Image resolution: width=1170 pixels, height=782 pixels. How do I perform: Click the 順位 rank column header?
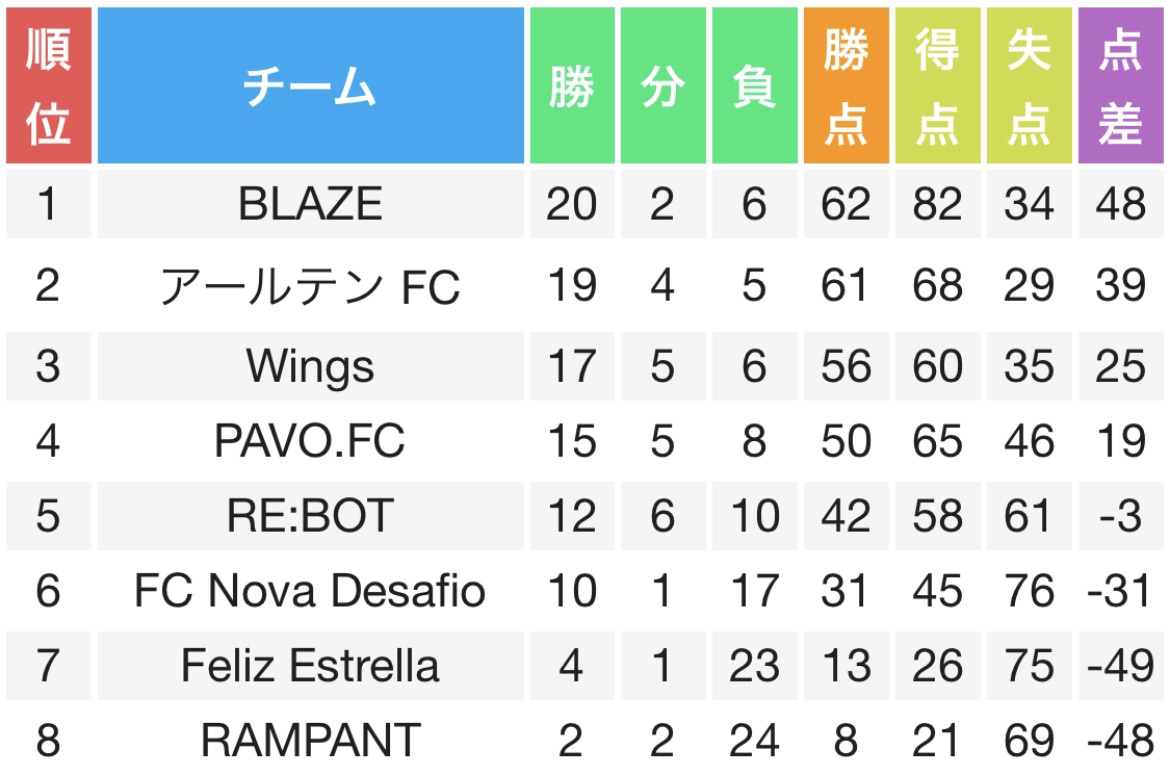pyautogui.click(x=49, y=86)
